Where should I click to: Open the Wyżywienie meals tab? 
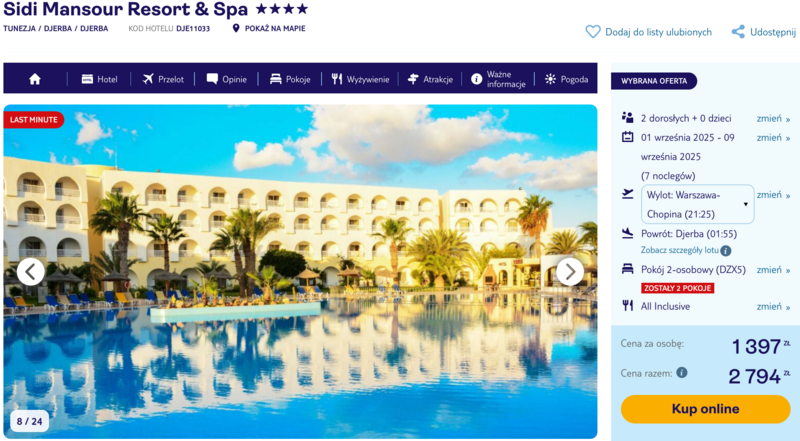(360, 79)
